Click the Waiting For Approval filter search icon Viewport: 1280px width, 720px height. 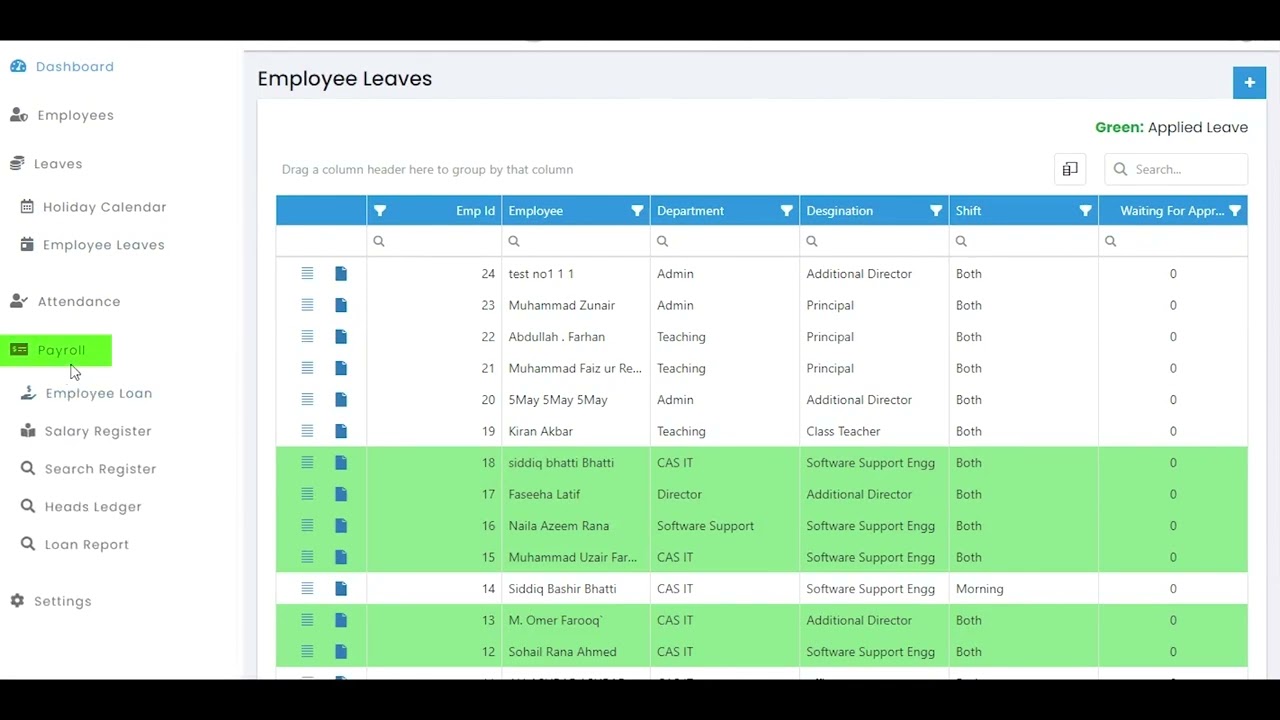pyautogui.click(x=1111, y=241)
